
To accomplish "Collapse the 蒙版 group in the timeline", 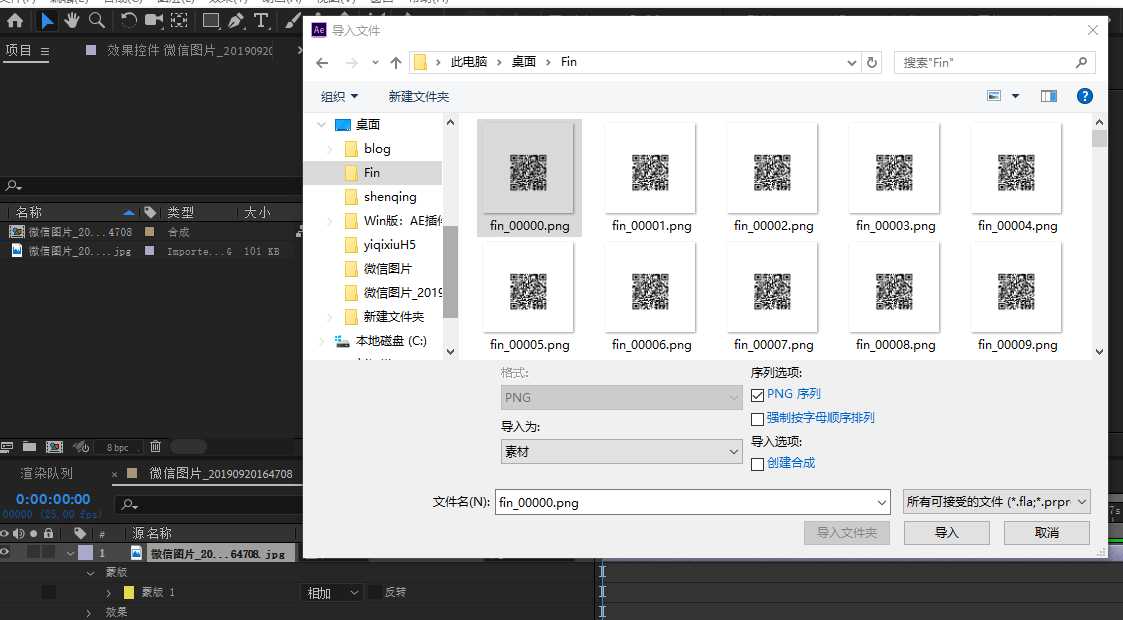I will 91,573.
